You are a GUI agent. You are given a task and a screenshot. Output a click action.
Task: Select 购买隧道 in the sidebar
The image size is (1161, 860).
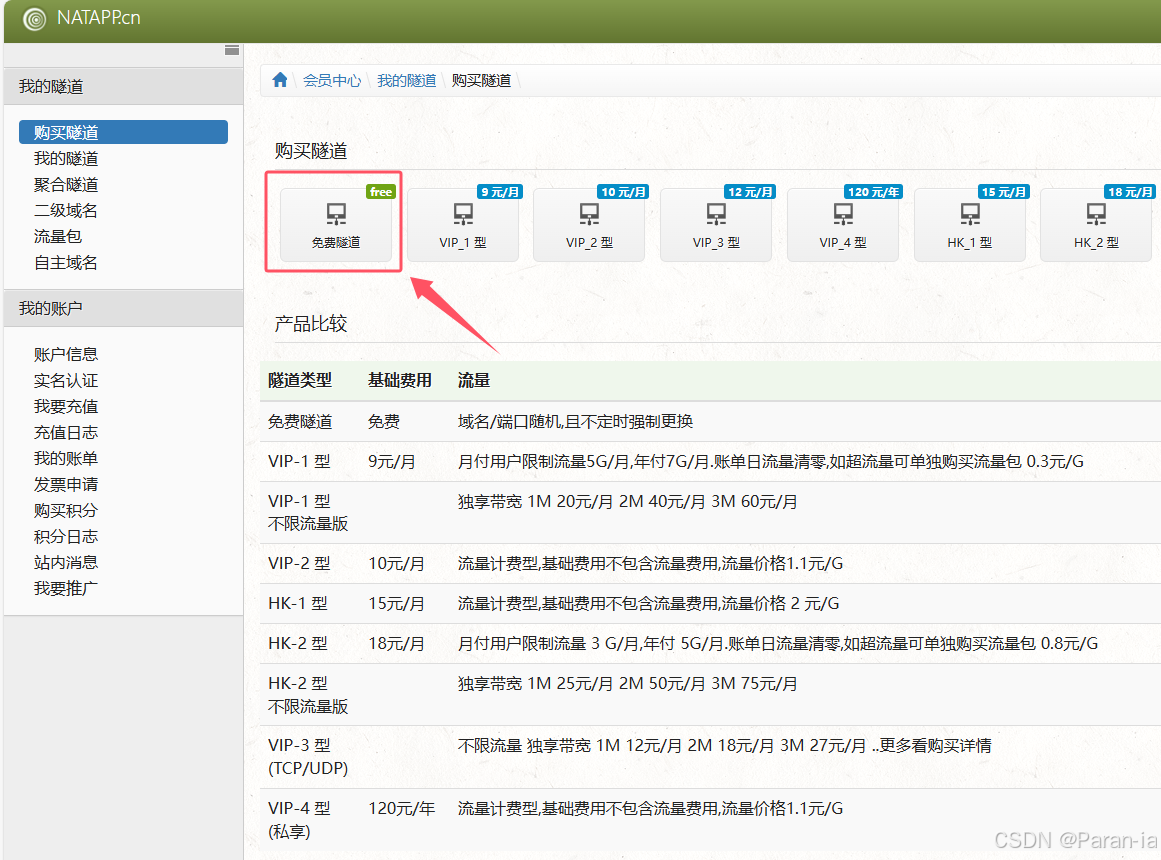pyautogui.click(x=123, y=133)
